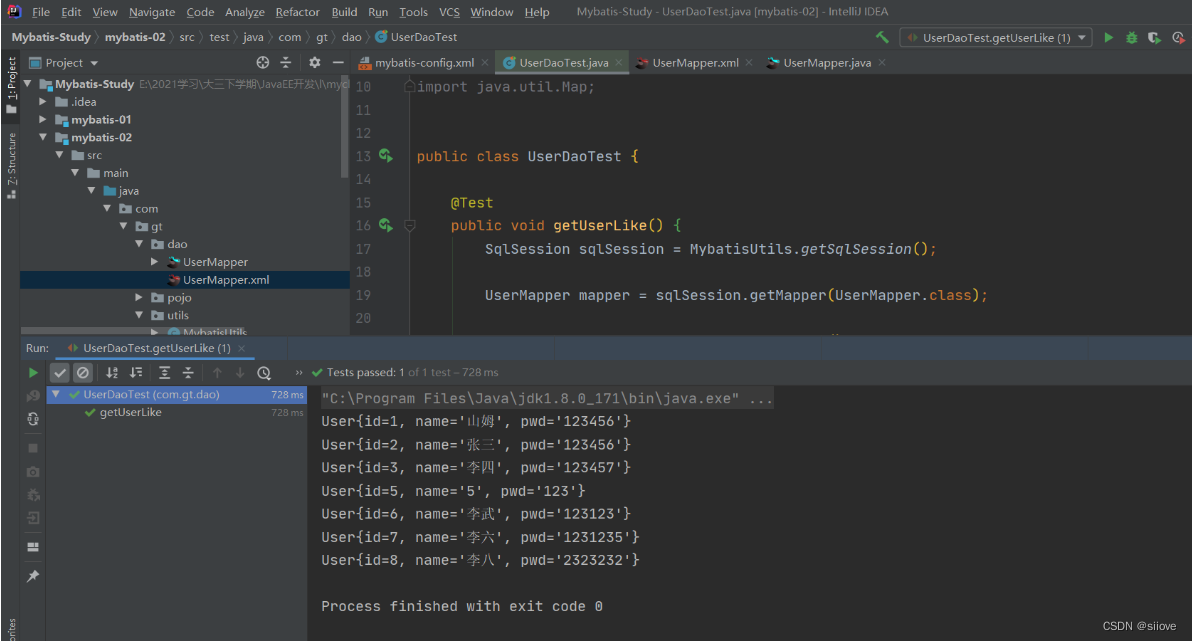The width and height of the screenshot is (1192, 641).
Task: Collapse the dao package node
Action: tap(139, 244)
